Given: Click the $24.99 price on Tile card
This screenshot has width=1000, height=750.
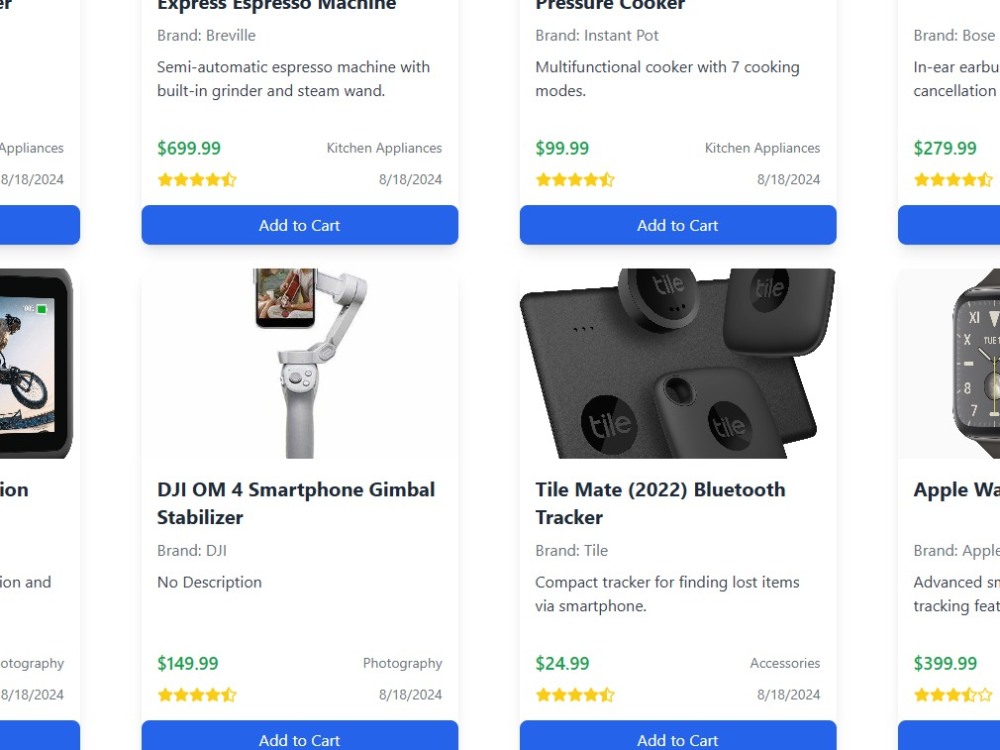Looking at the screenshot, I should point(562,663).
